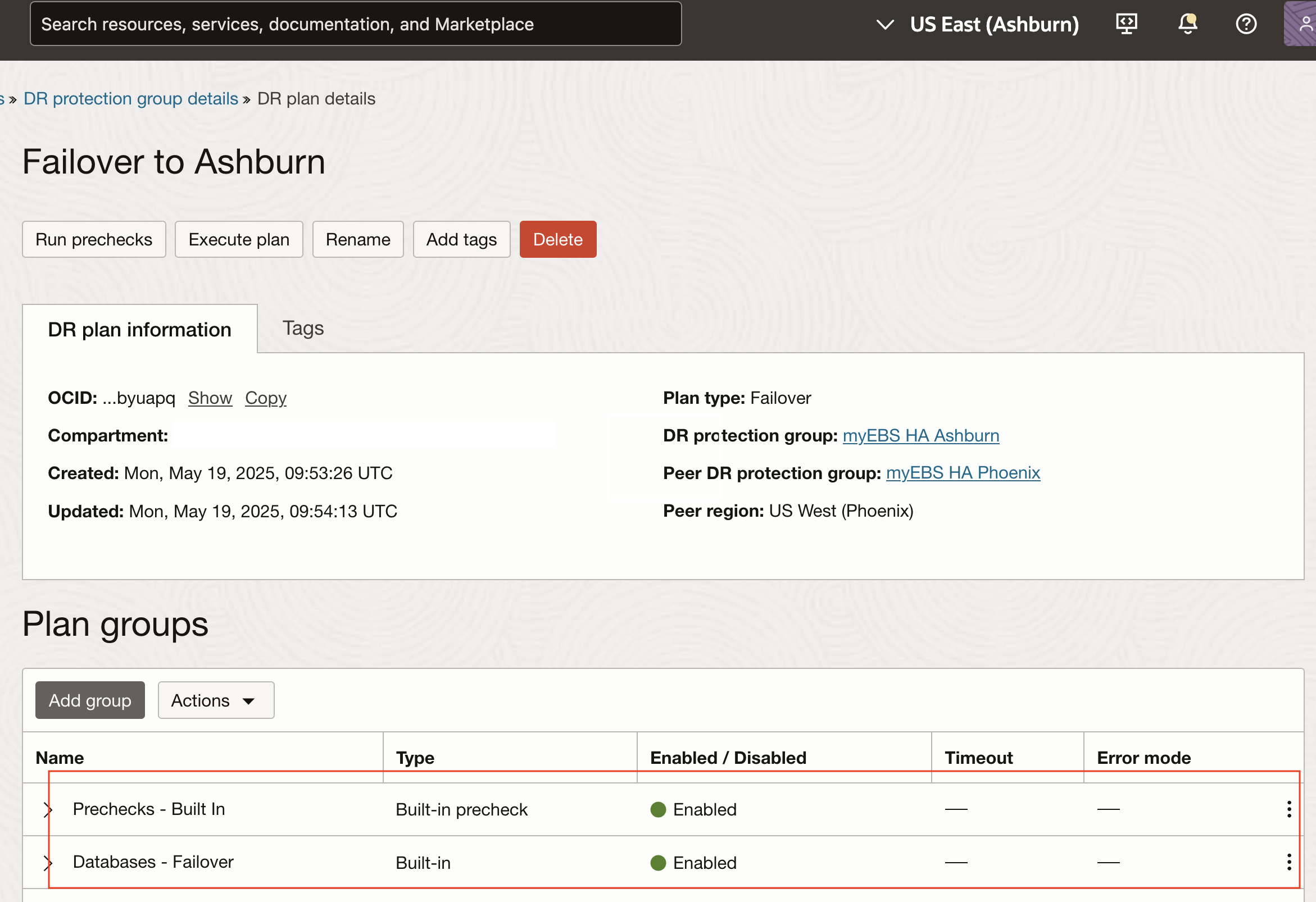Switch to the Tags tab
The width and height of the screenshot is (1316, 902).
tap(303, 328)
